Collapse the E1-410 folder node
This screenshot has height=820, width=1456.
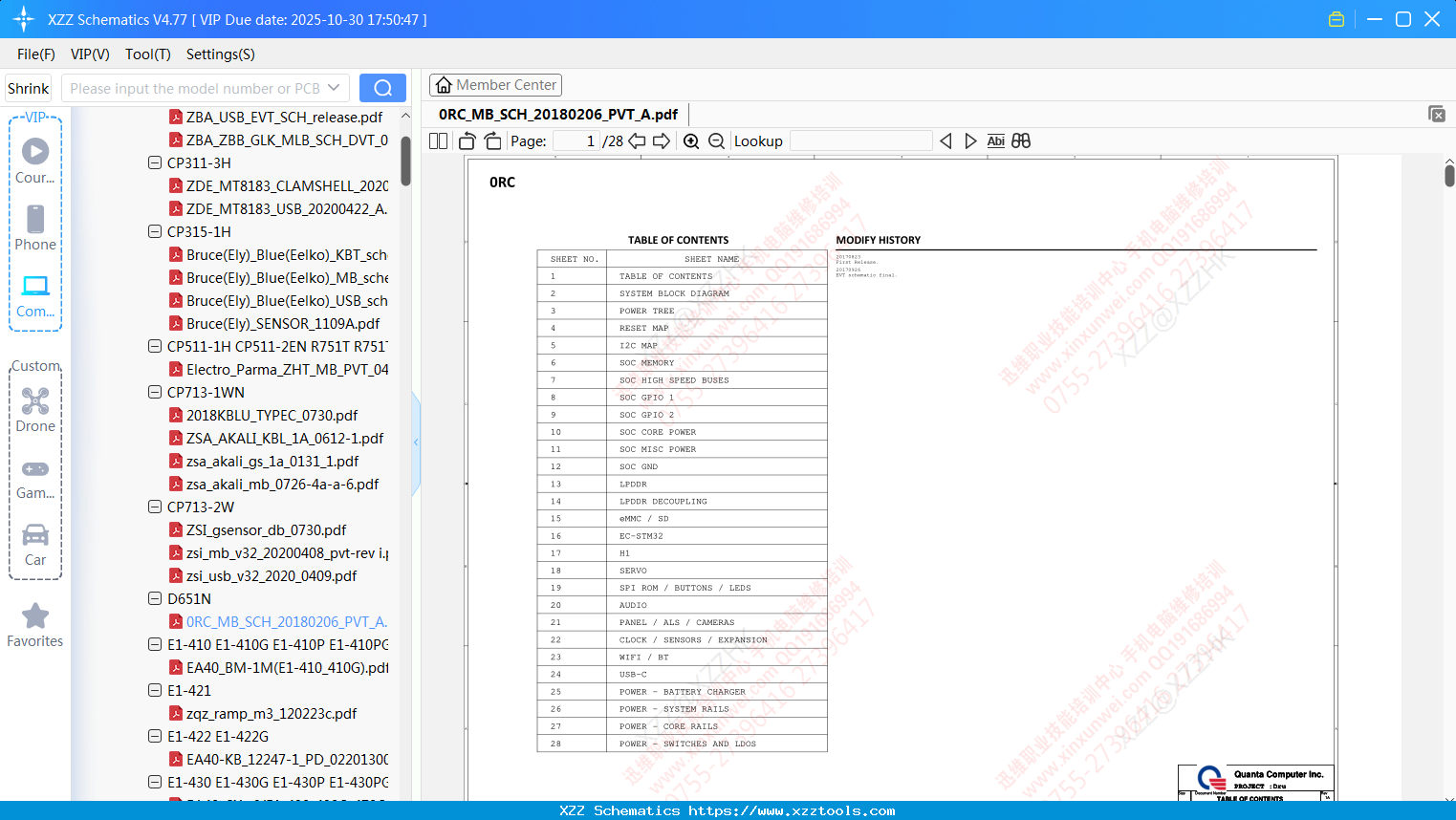click(155, 644)
